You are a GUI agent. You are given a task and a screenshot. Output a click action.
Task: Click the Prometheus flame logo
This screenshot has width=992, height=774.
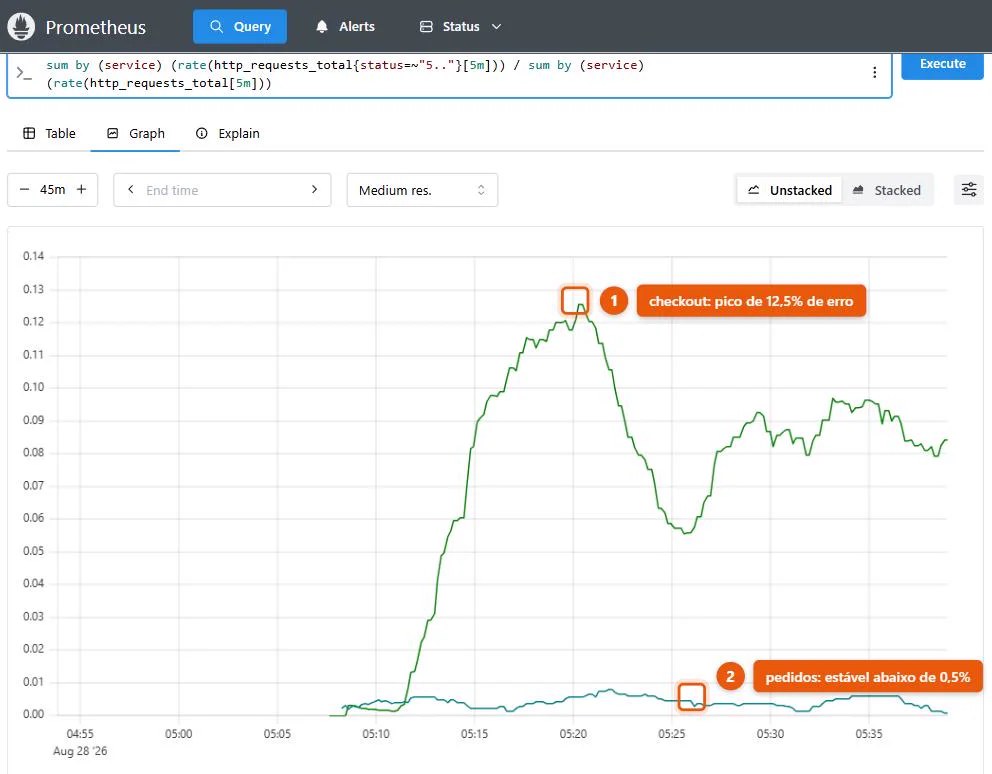21,27
